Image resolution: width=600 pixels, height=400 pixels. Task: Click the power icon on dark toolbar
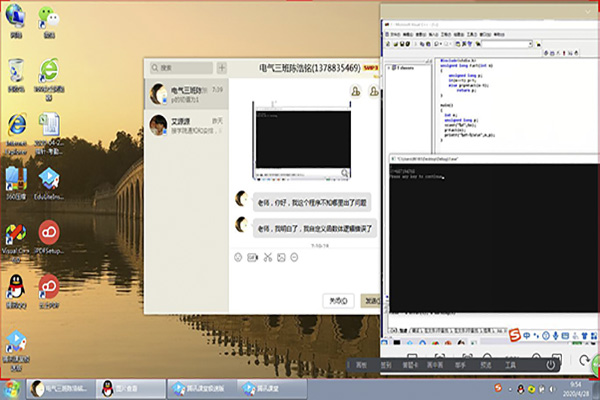(x=550, y=365)
